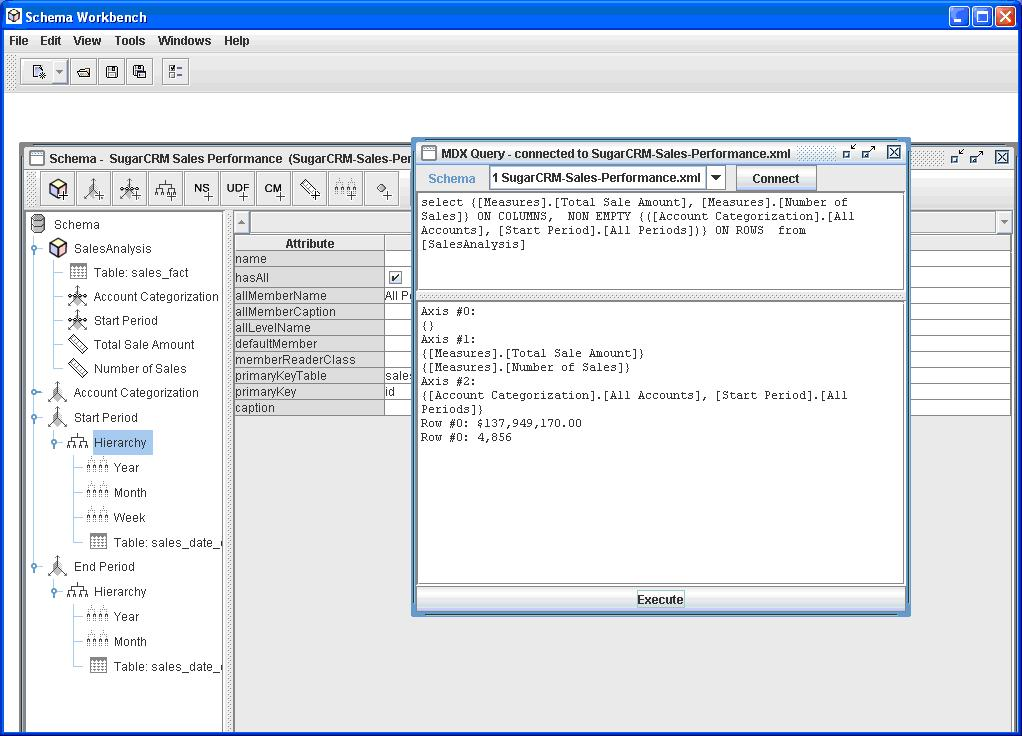Click the Add Named Set (NS) icon
1022x736 pixels.
click(203, 188)
